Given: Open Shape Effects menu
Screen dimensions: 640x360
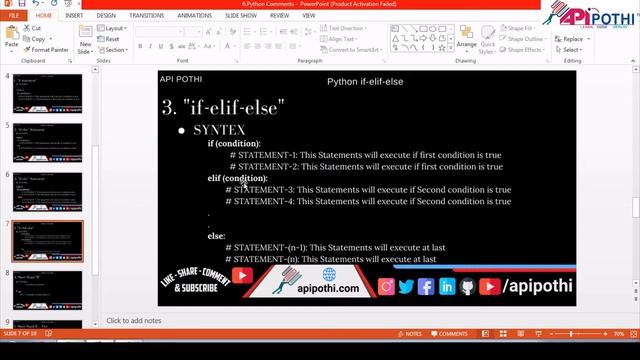Looking at the screenshot, I should pyautogui.click(x=522, y=50).
